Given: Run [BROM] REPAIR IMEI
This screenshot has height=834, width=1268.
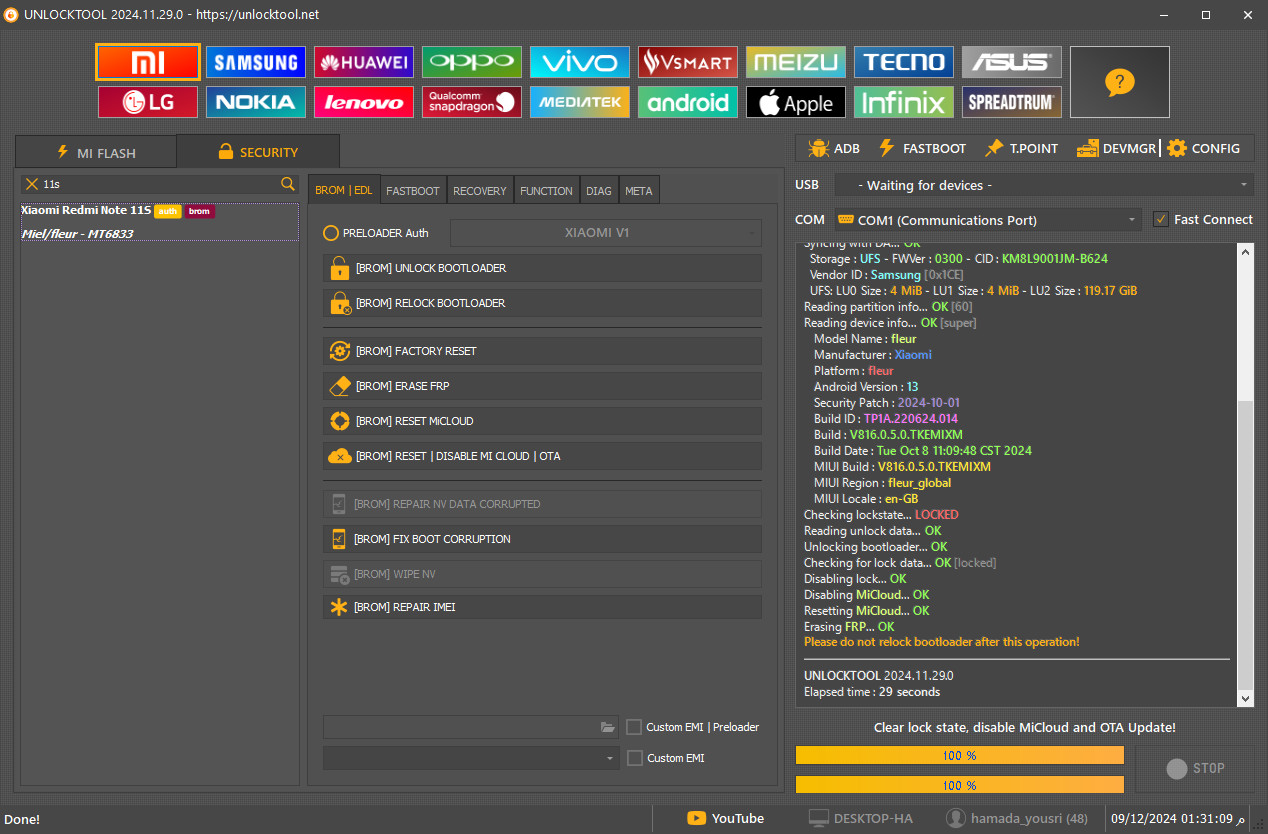Looking at the screenshot, I should pyautogui.click(x=542, y=607).
